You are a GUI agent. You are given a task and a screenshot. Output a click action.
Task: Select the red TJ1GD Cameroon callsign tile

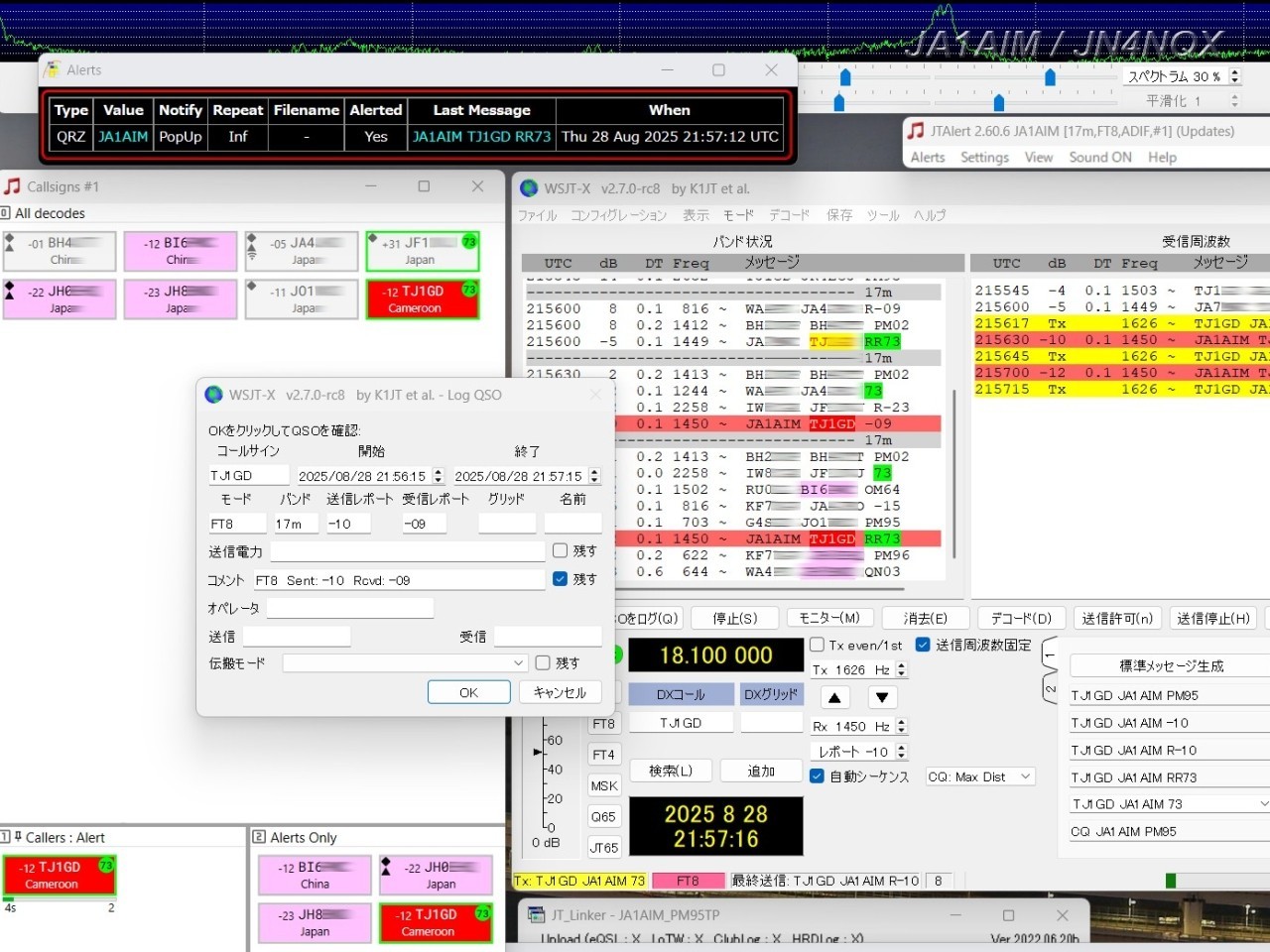click(x=423, y=299)
